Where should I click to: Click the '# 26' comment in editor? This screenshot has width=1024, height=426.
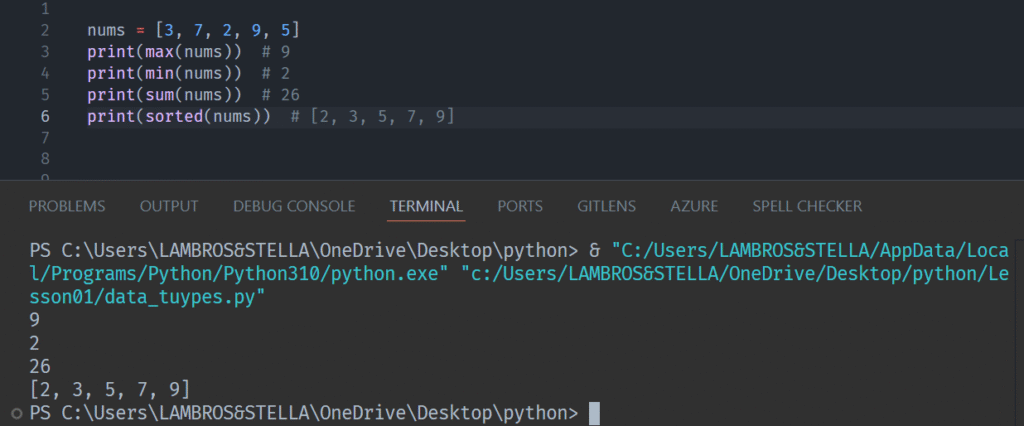(x=281, y=95)
